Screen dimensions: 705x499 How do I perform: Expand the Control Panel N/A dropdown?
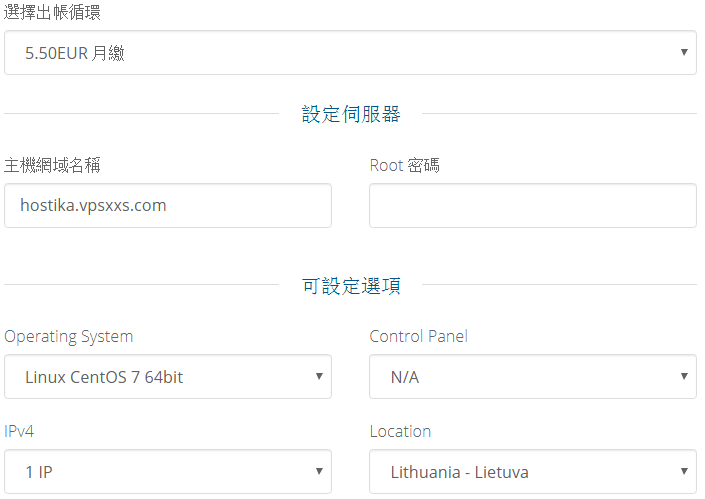click(x=533, y=376)
